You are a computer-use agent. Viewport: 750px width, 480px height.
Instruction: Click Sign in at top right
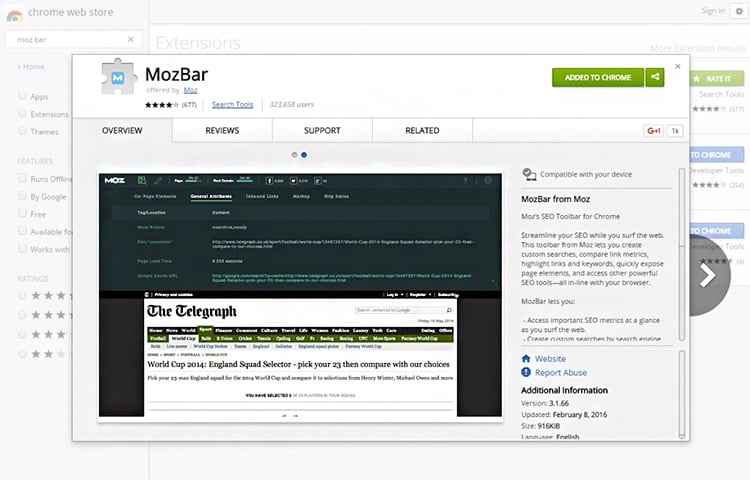coord(713,11)
